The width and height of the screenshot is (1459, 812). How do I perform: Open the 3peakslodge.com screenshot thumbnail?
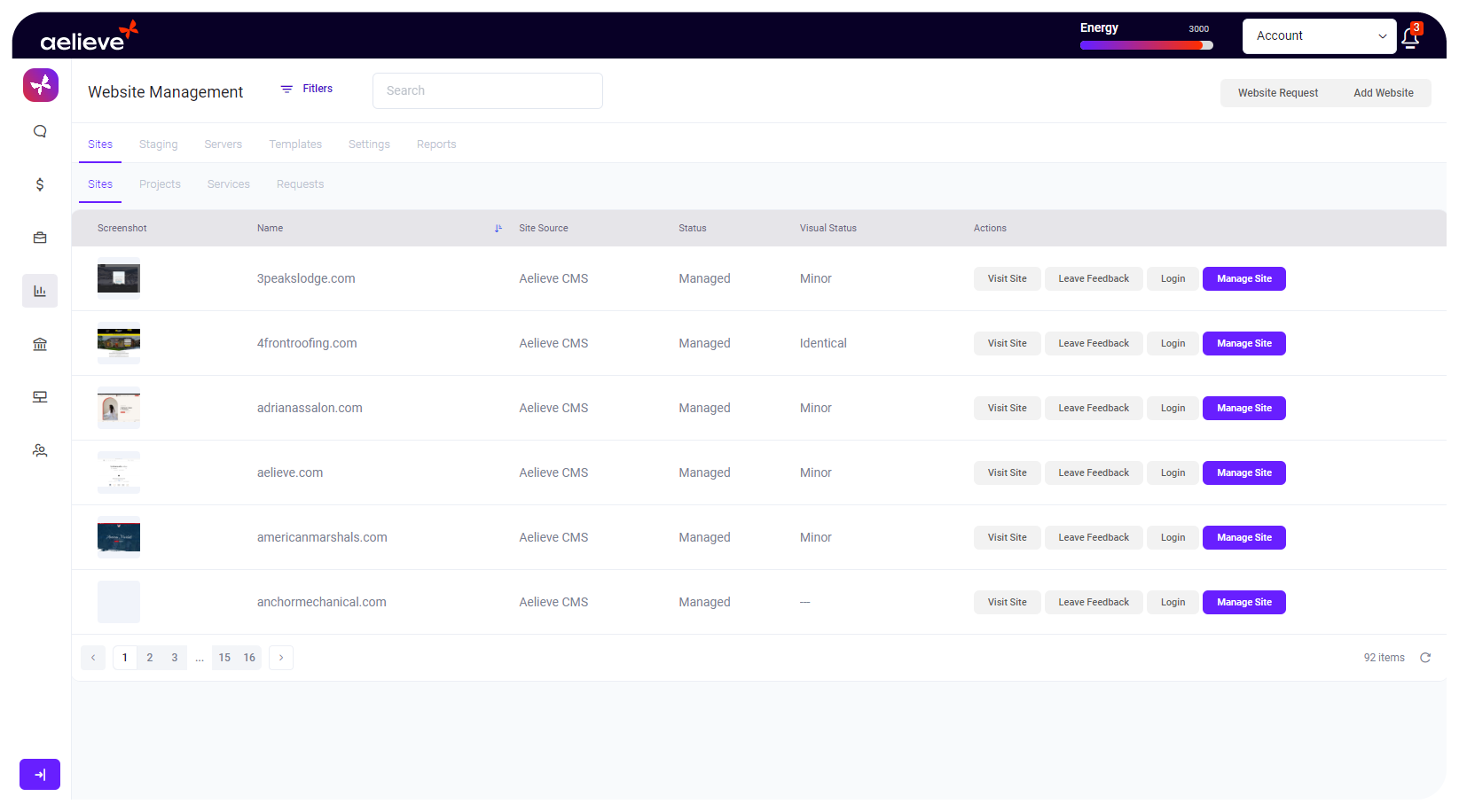click(119, 278)
